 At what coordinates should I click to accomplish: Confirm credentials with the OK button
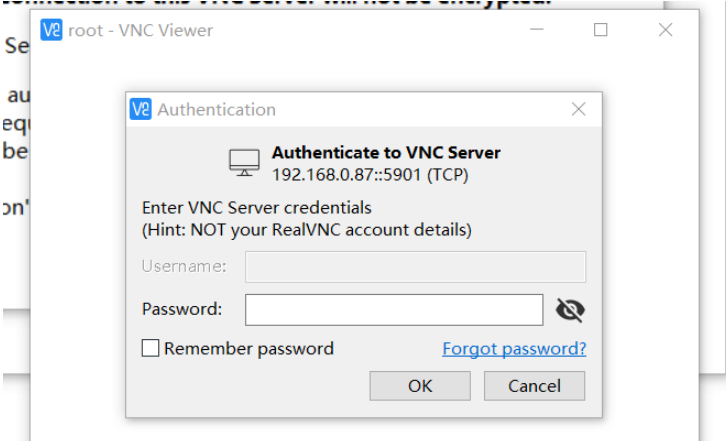coord(419,386)
